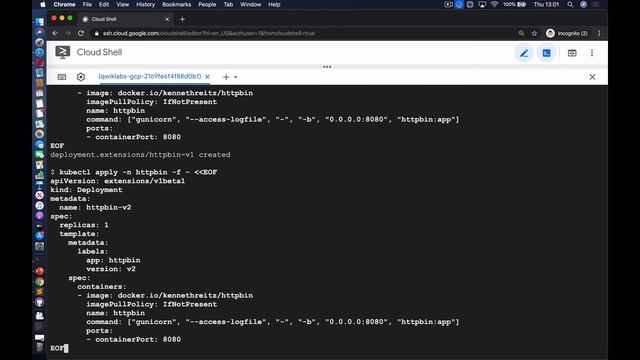Toggle the Cloud Shell terminal icon
This screenshot has width=640, height=360.
pyautogui.click(x=546, y=53)
